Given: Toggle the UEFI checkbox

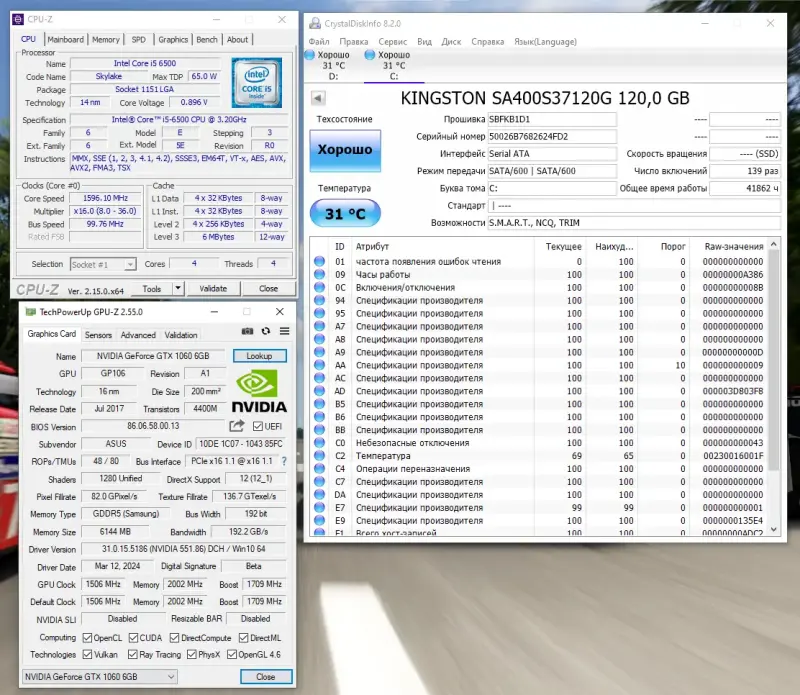Looking at the screenshot, I should tap(259, 427).
